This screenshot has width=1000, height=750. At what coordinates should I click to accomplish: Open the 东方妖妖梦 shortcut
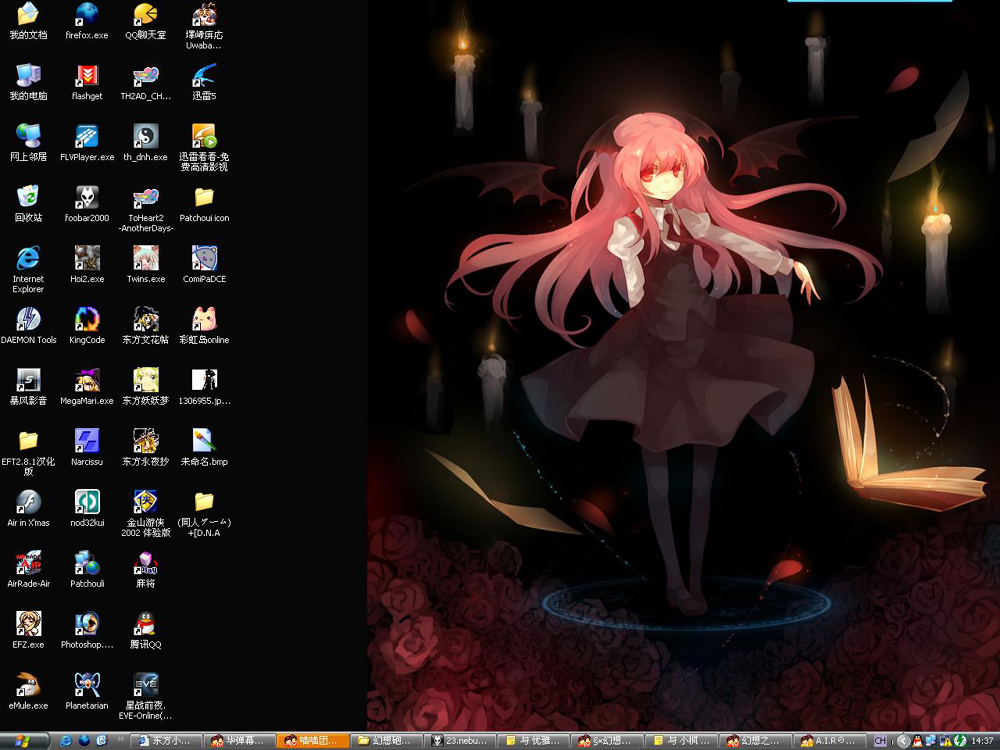[145, 388]
